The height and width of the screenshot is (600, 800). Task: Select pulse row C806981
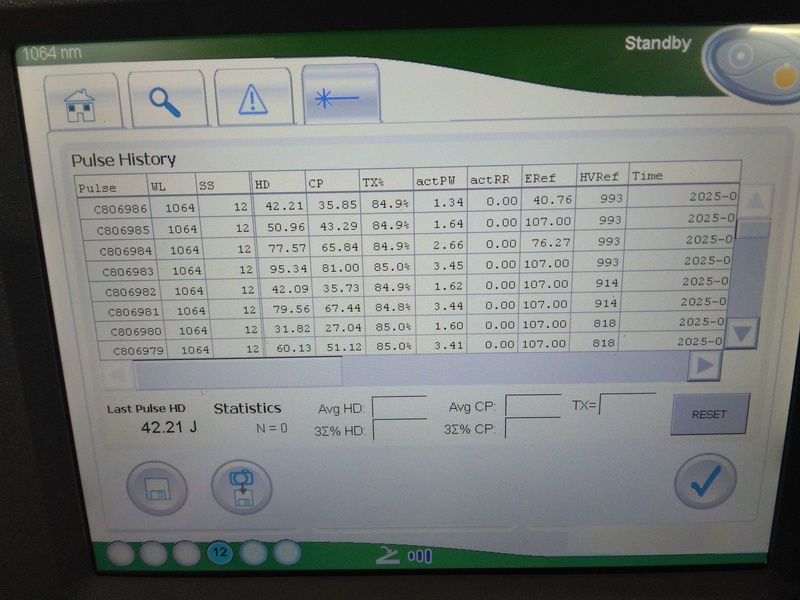pyautogui.click(x=410, y=306)
